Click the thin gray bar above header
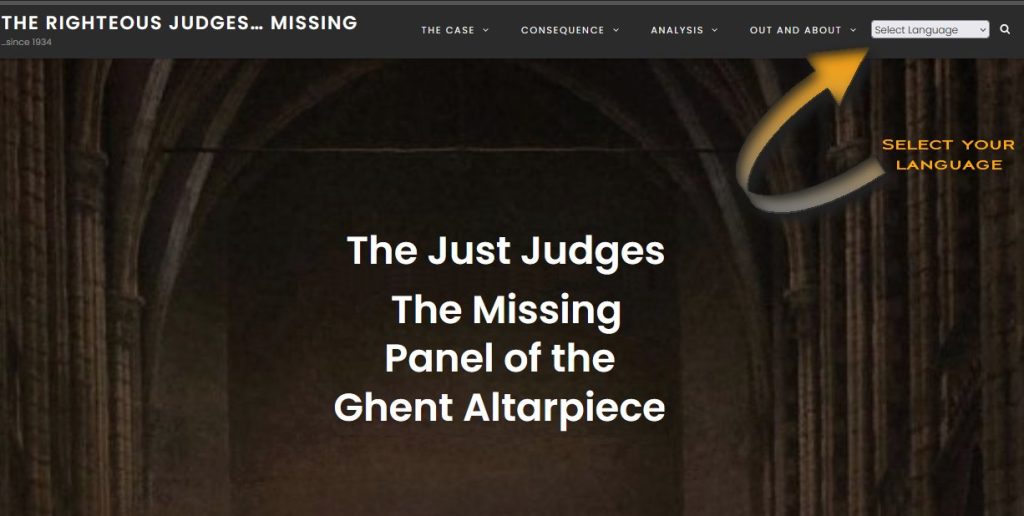 [x=512, y=3]
